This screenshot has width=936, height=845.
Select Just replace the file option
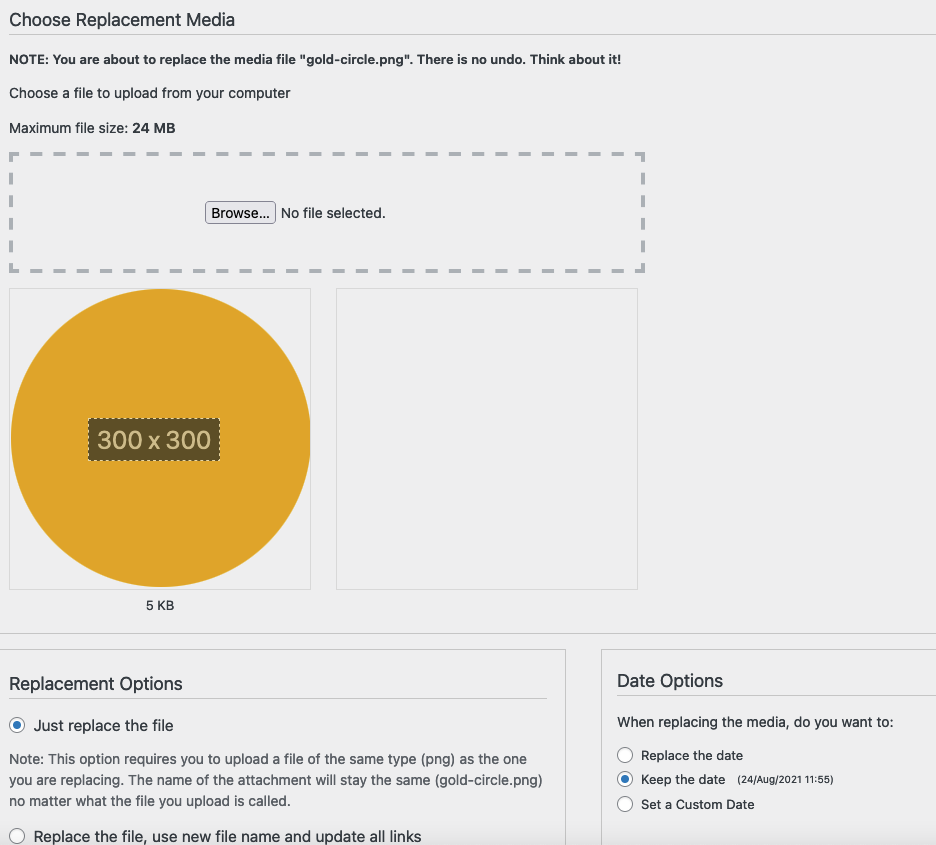point(17,725)
